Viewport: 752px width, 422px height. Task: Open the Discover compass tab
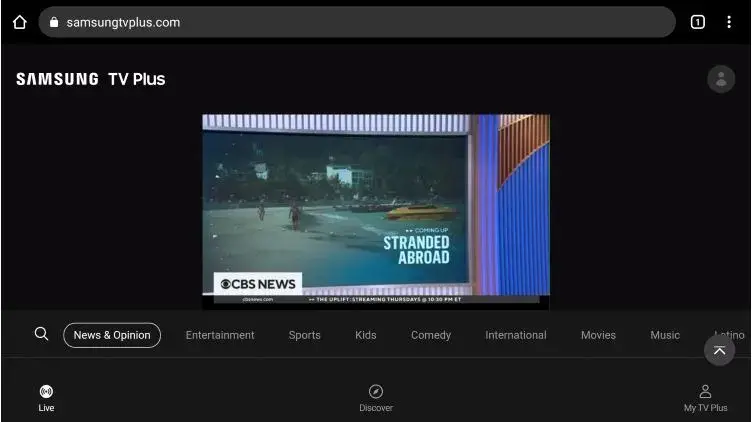376,399
